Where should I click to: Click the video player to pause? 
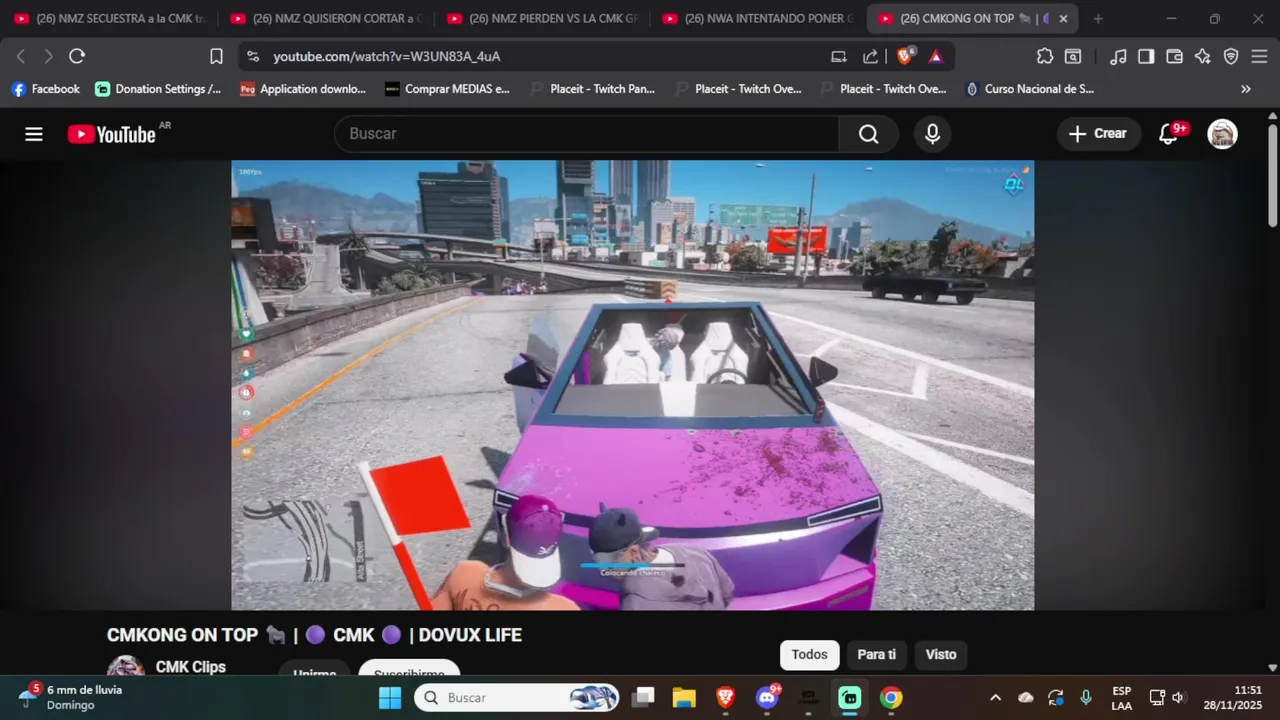pos(633,385)
